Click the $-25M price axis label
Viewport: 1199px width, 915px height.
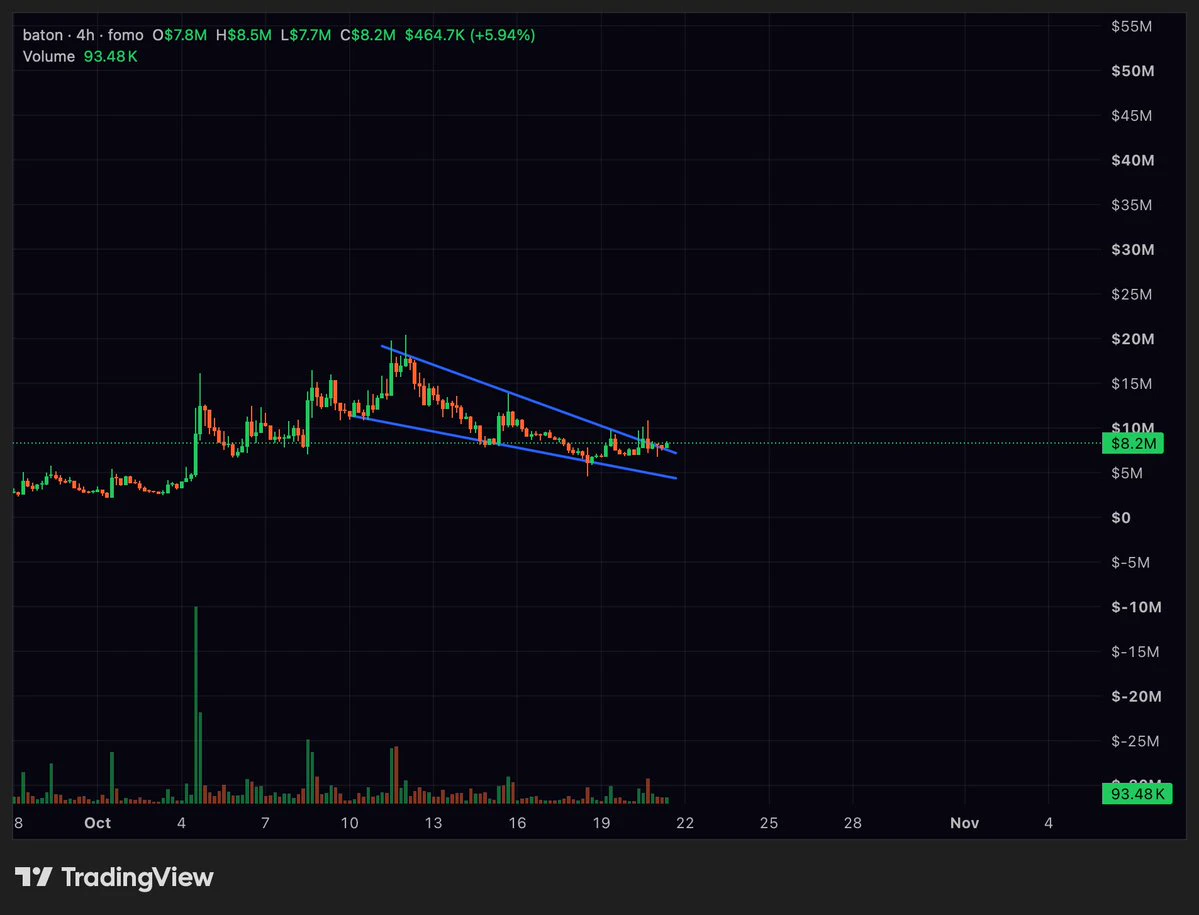[x=1136, y=741]
